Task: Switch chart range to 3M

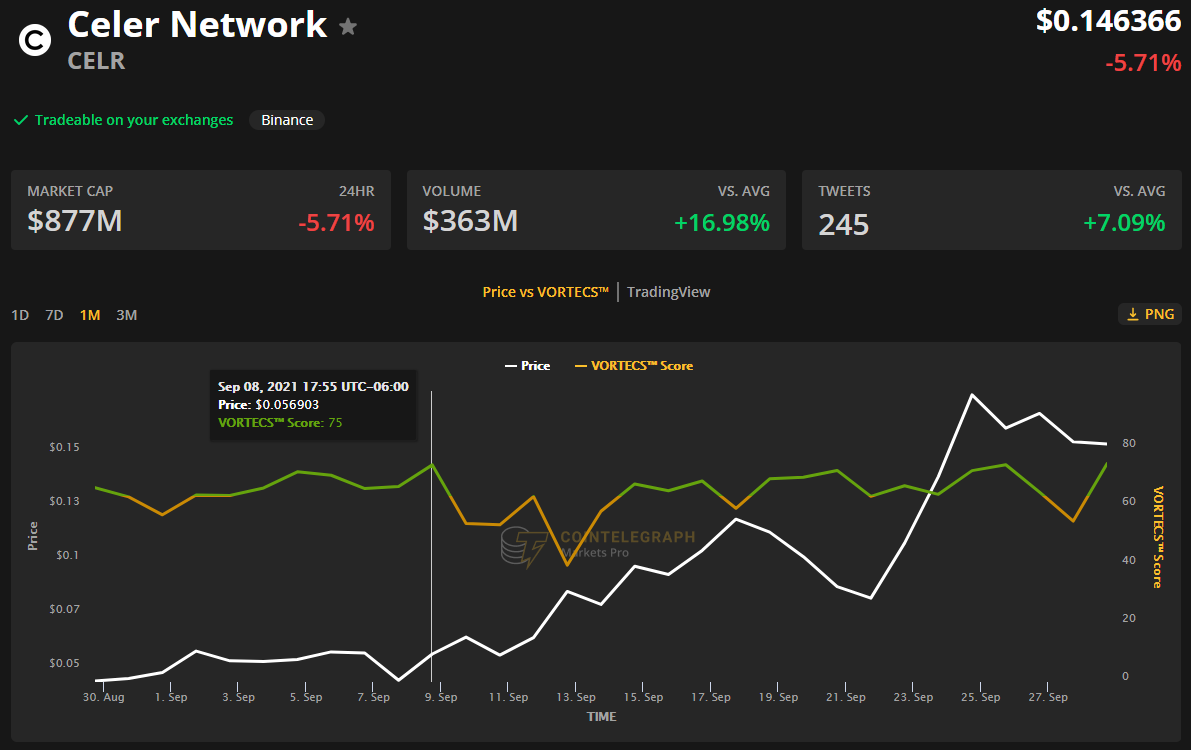Action: (x=127, y=315)
